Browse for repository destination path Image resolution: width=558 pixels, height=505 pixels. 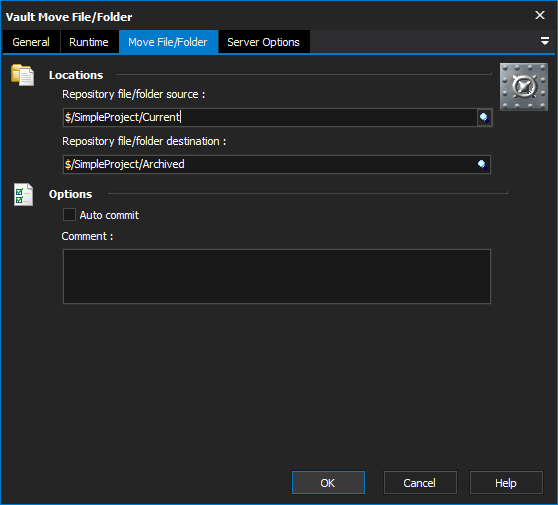pos(482,164)
